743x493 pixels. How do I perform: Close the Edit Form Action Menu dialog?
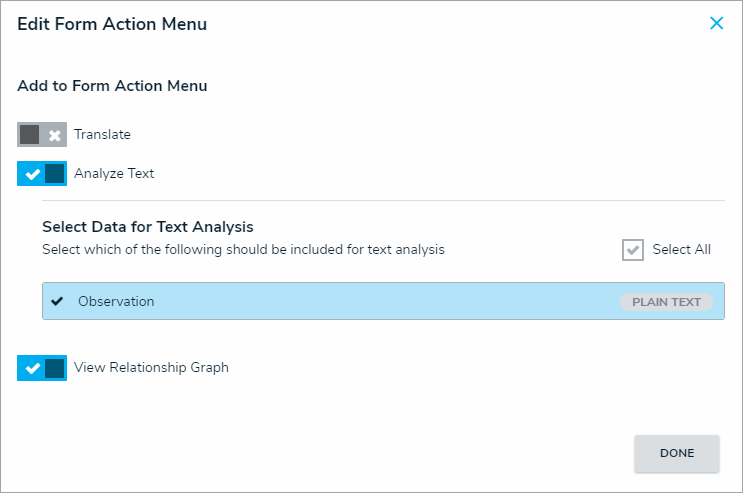(716, 24)
